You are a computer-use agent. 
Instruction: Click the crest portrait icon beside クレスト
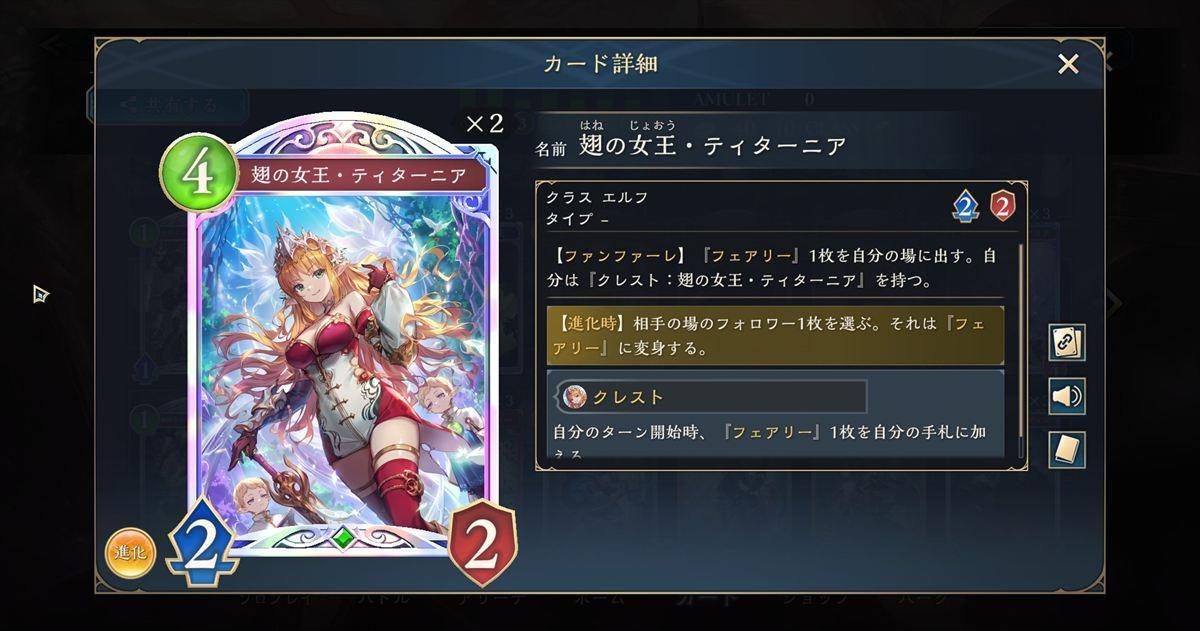click(575, 397)
